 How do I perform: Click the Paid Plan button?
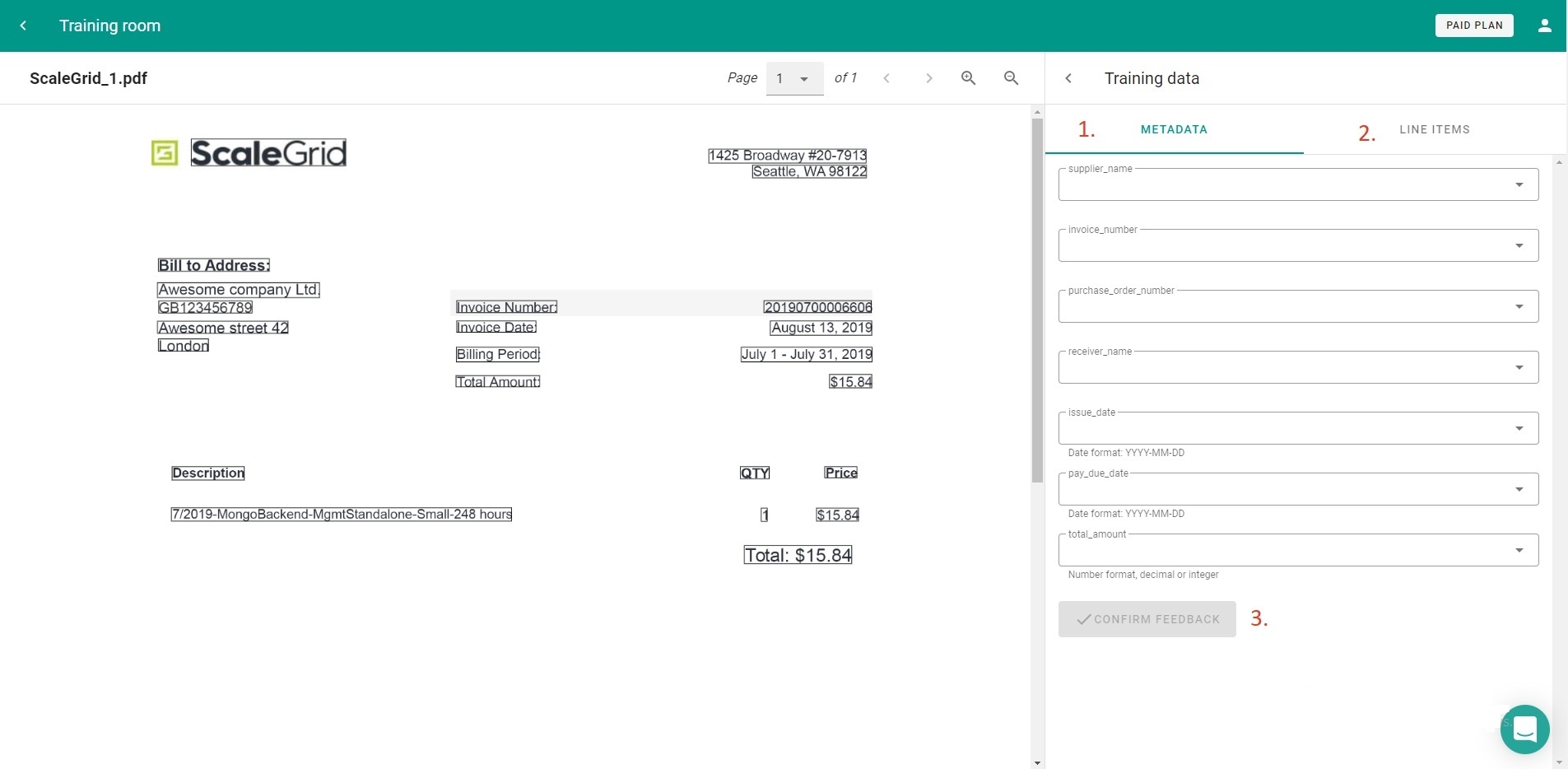1473,26
